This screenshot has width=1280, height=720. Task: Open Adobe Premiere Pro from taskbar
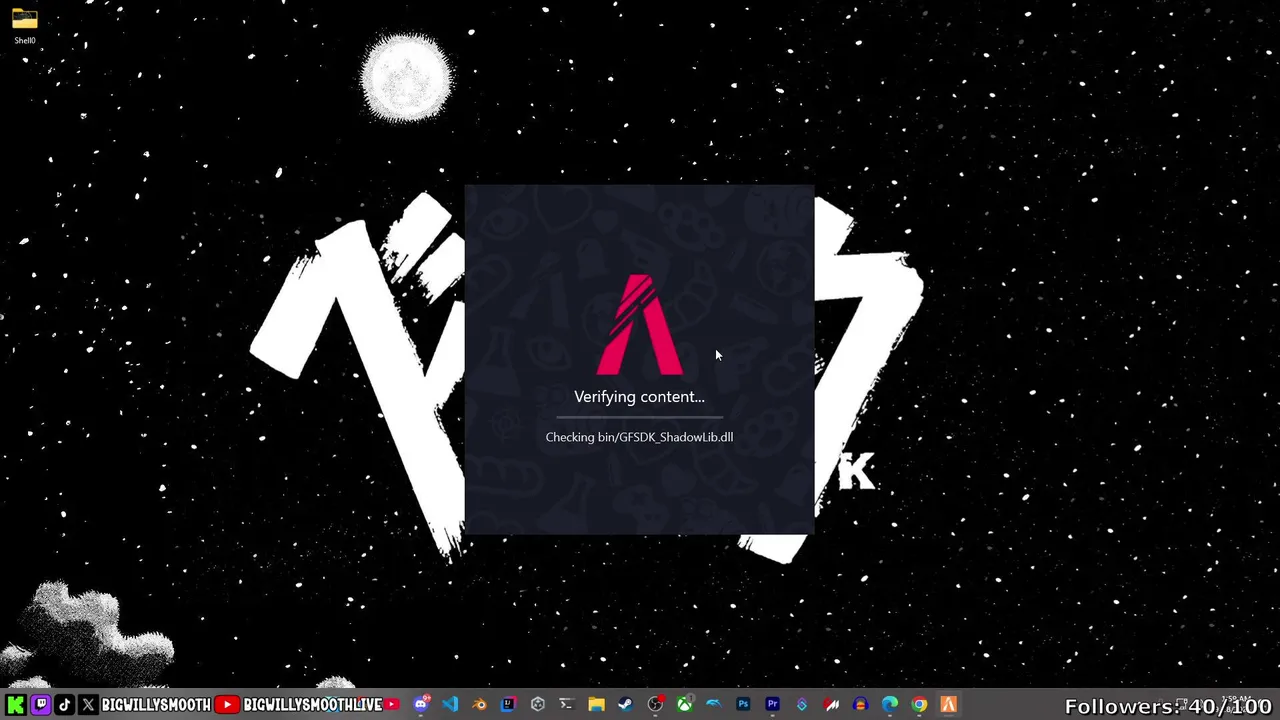[x=772, y=704]
